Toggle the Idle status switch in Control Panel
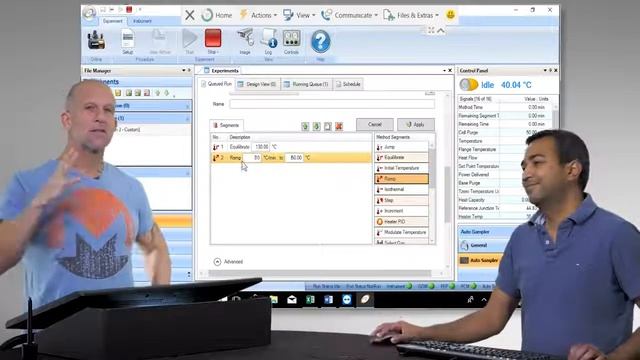The image size is (640, 360). (468, 85)
